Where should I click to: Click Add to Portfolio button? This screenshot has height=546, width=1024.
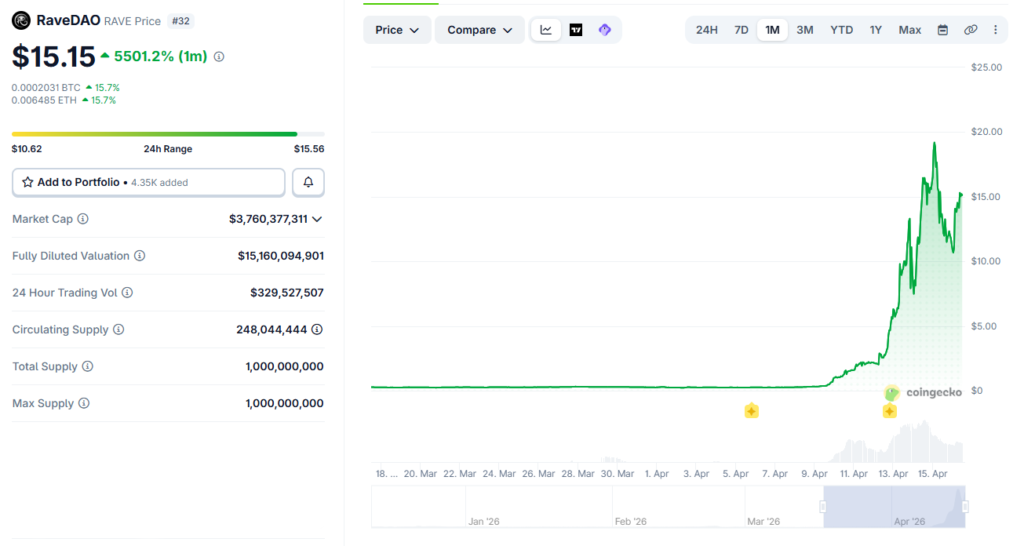[148, 182]
